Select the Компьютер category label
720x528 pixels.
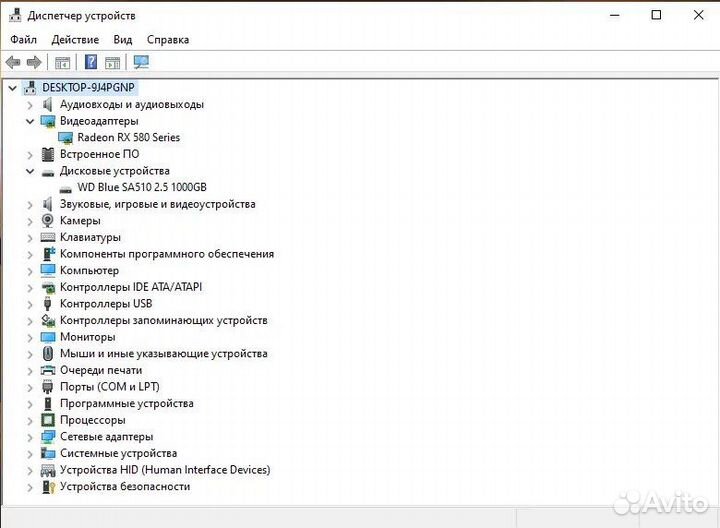click(x=89, y=270)
